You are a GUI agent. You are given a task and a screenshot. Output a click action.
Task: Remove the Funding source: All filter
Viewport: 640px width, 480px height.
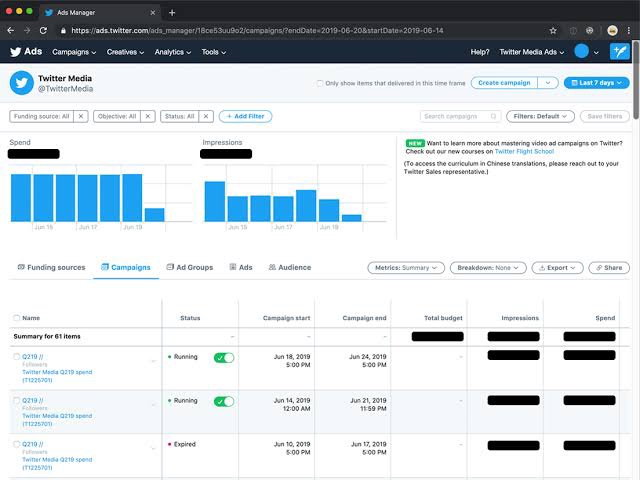tap(81, 116)
